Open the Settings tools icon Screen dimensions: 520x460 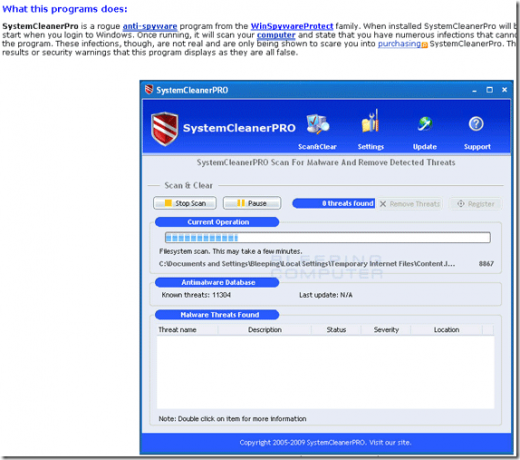tap(370, 121)
